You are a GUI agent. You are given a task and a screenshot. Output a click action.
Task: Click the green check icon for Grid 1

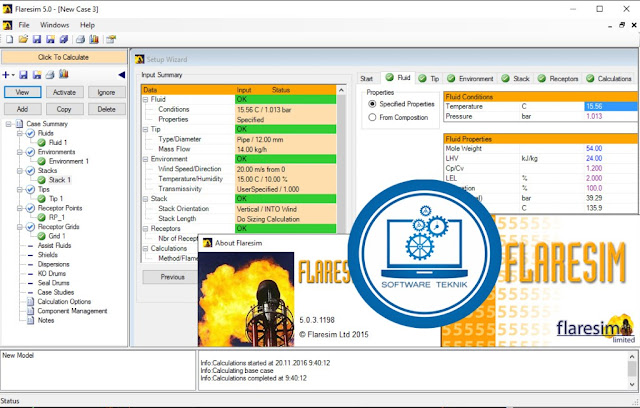[42, 236]
